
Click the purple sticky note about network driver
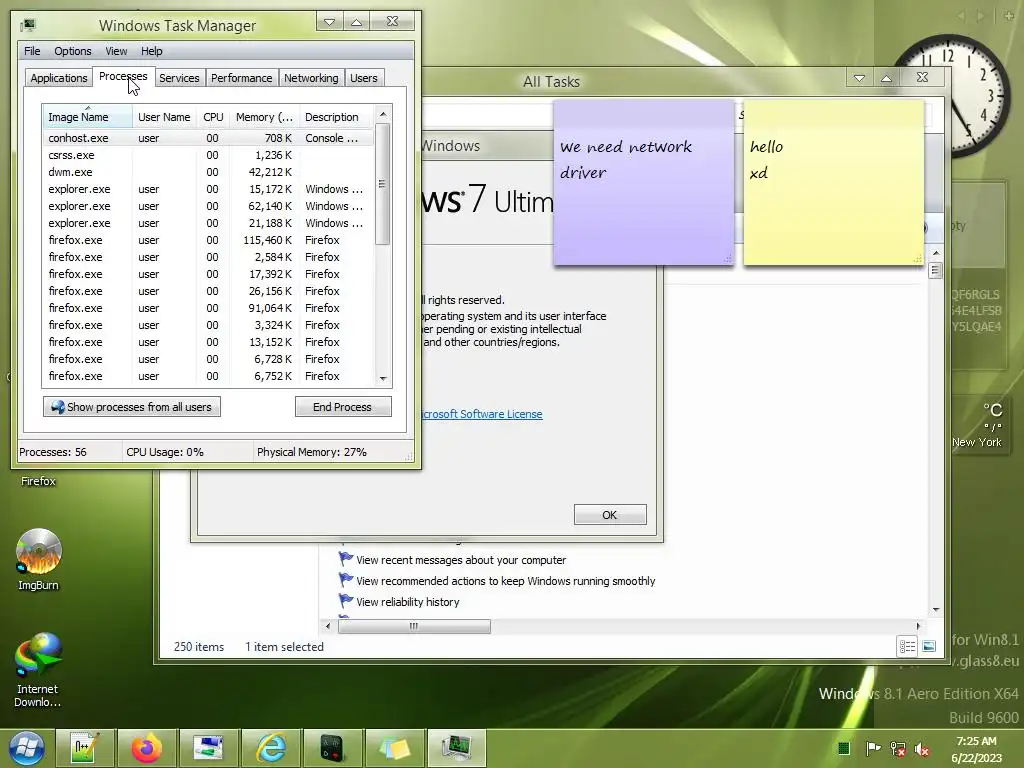click(644, 183)
